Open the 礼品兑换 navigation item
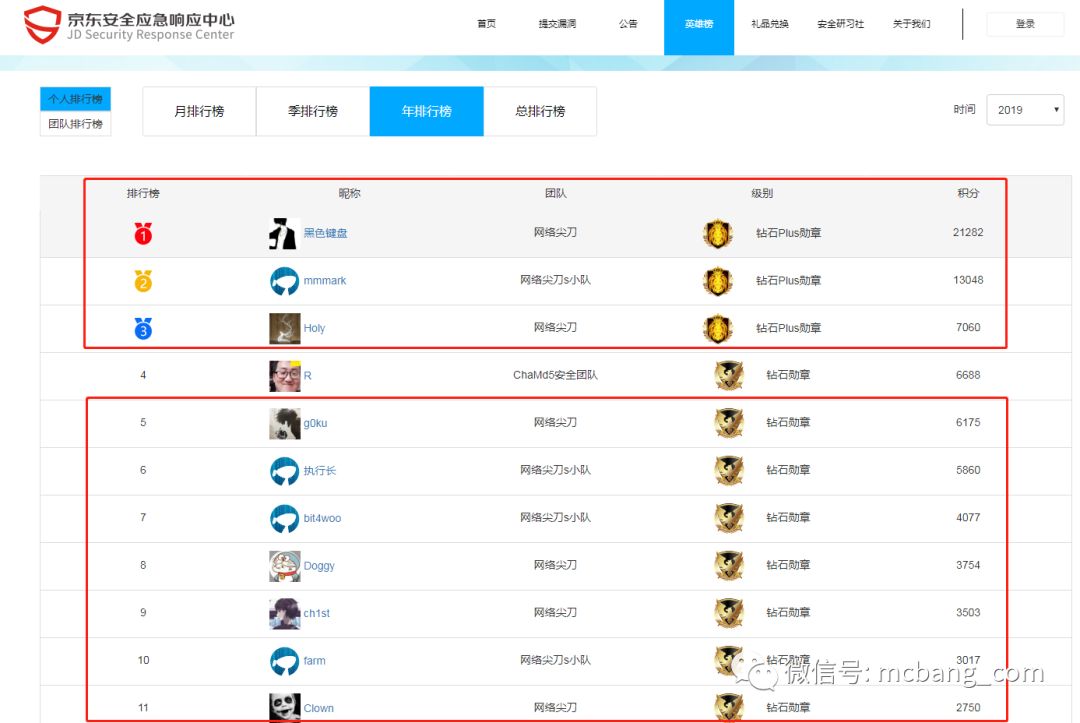The height and width of the screenshot is (723, 1080). coord(770,24)
